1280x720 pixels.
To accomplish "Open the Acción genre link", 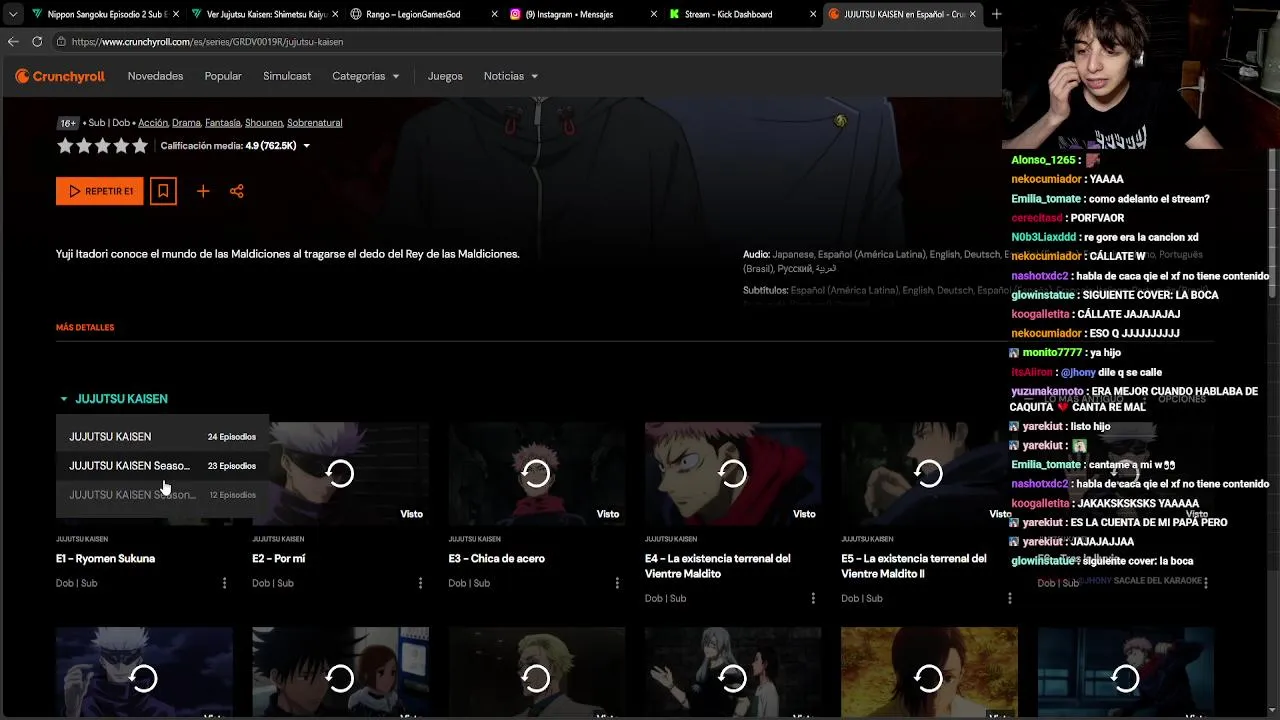I will (x=153, y=123).
